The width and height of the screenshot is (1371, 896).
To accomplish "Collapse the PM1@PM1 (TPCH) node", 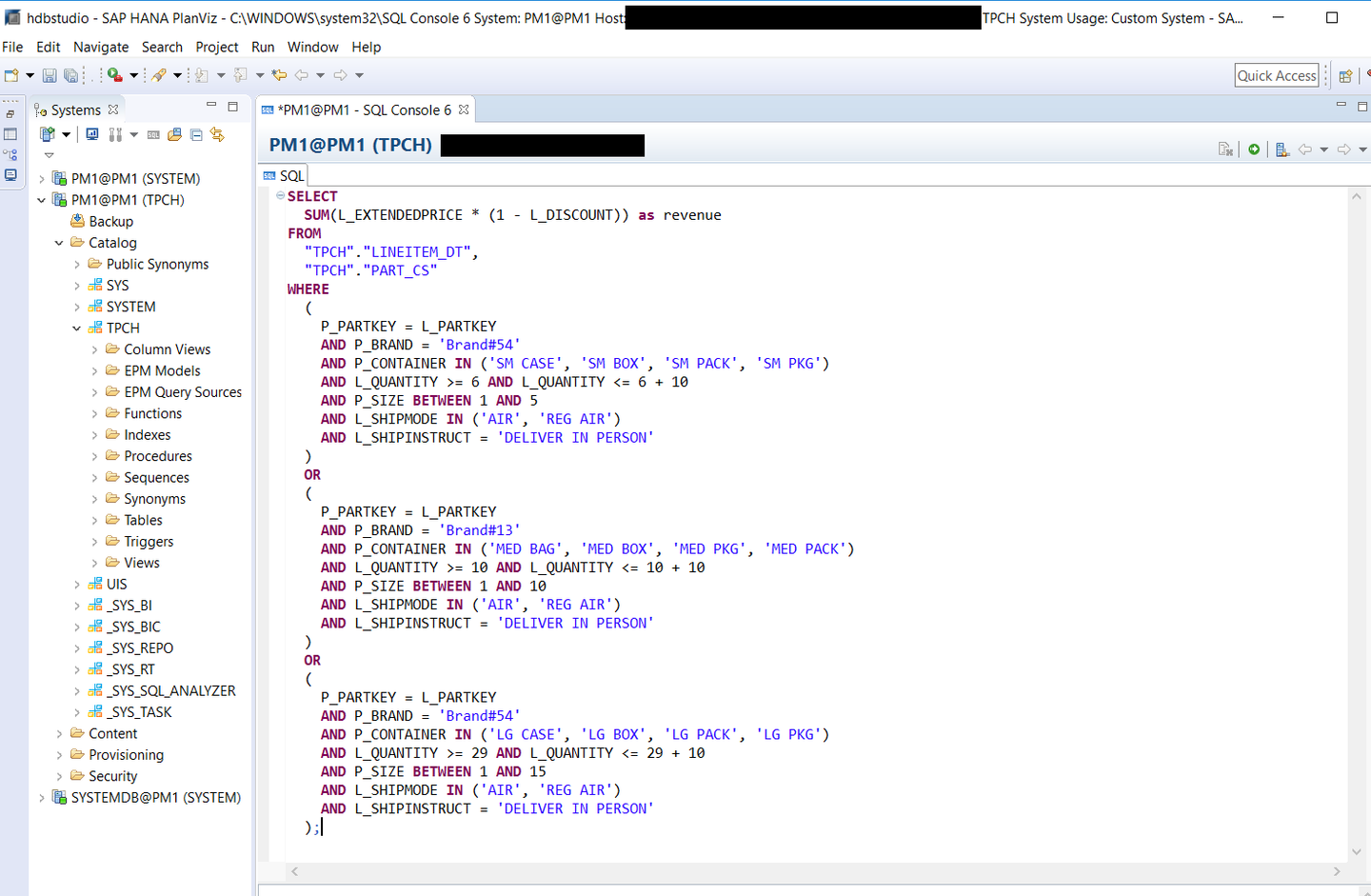I will coord(41,200).
